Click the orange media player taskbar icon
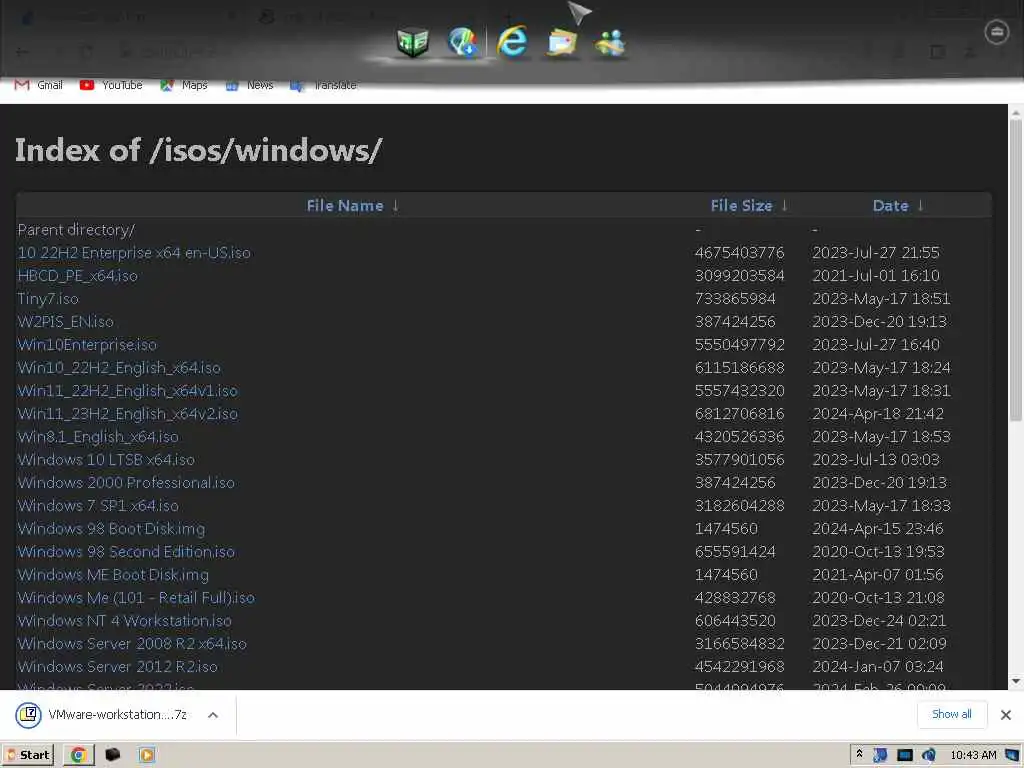 146,755
